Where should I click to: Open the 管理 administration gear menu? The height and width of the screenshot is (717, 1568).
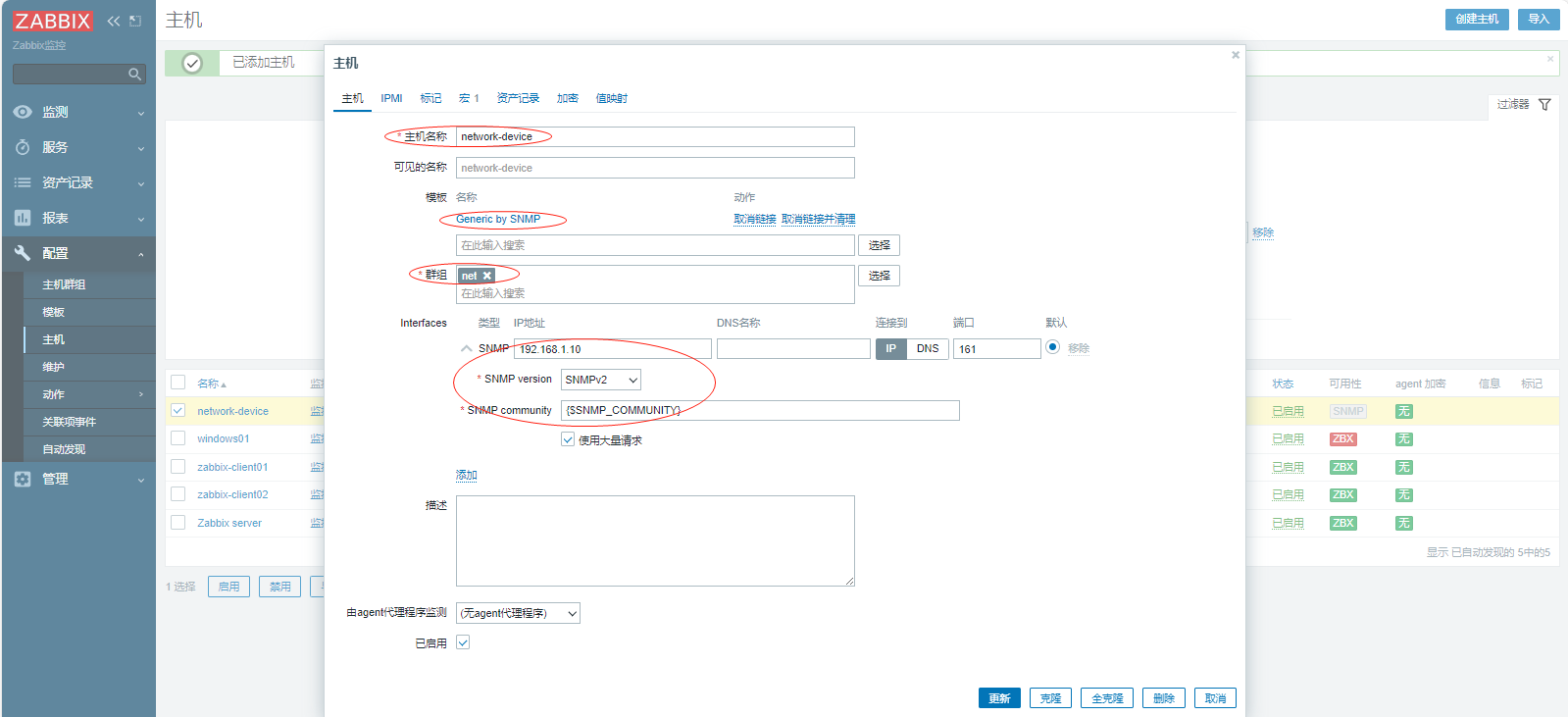[x=23, y=479]
